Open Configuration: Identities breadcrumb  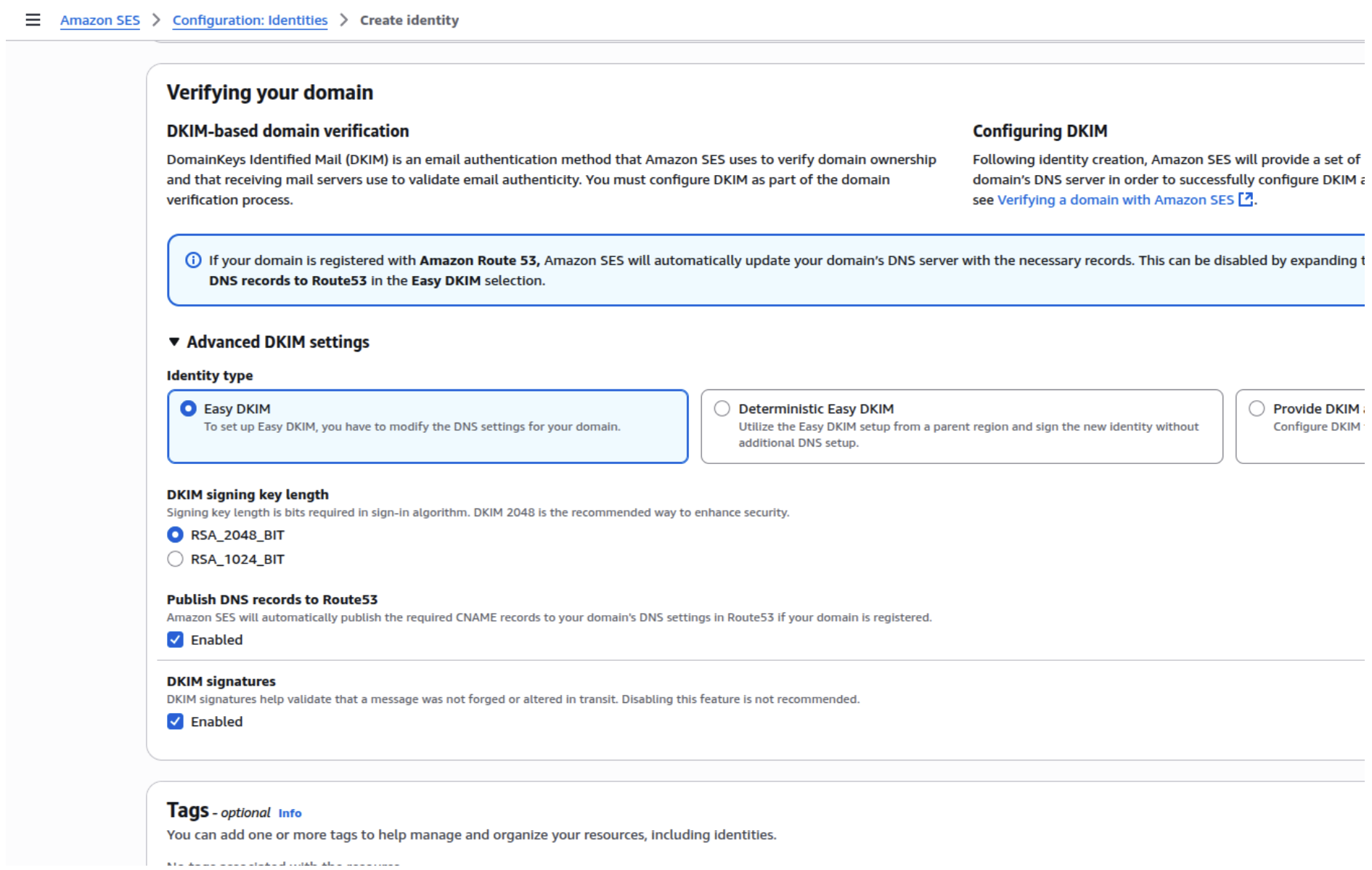(x=250, y=20)
